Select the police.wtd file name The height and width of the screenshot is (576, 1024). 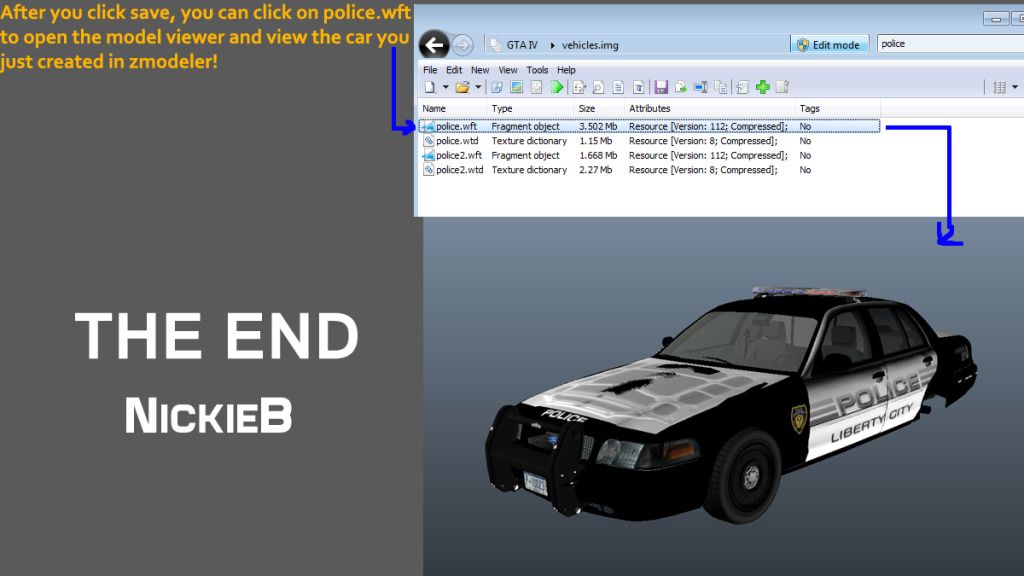click(x=457, y=141)
